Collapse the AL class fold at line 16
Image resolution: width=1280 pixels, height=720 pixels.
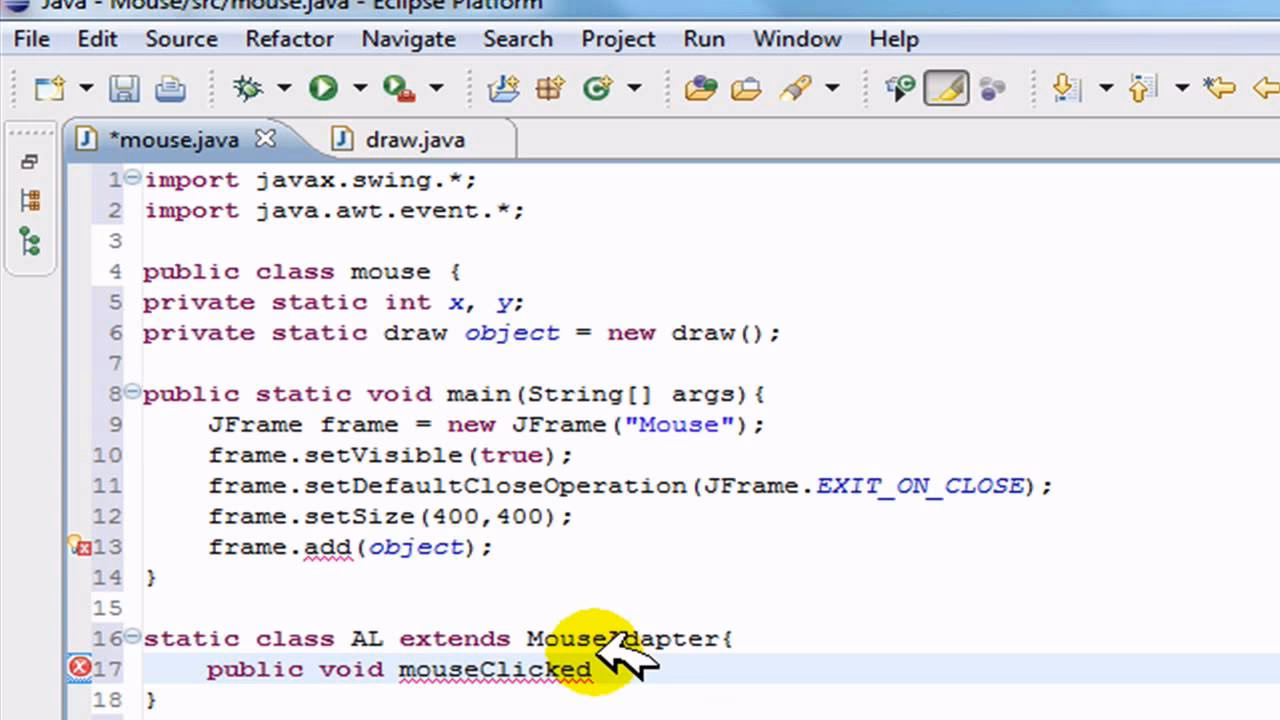[132, 637]
